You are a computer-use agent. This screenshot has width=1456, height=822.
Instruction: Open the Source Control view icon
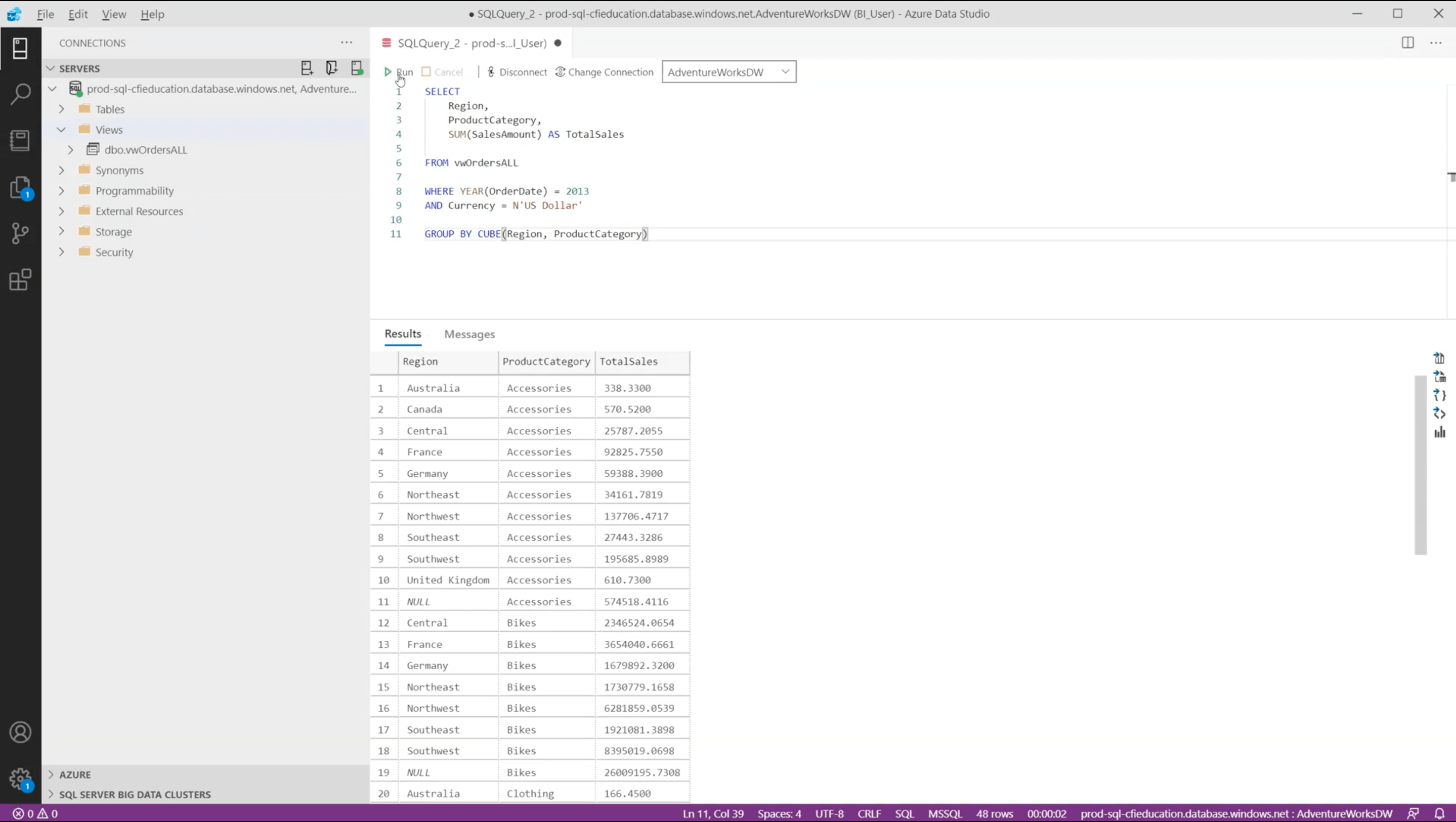pos(20,233)
